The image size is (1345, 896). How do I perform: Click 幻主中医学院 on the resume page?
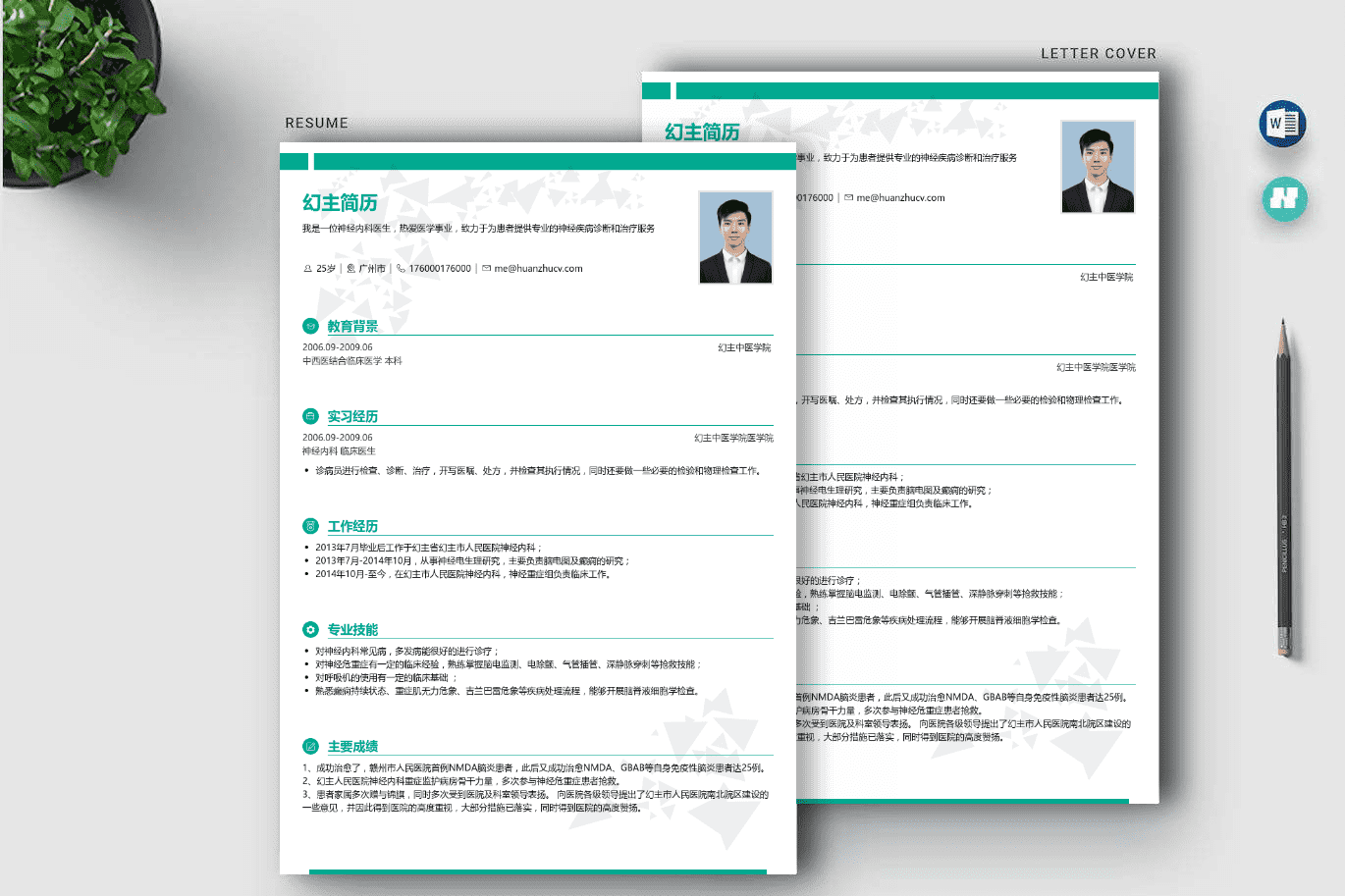[x=744, y=347]
